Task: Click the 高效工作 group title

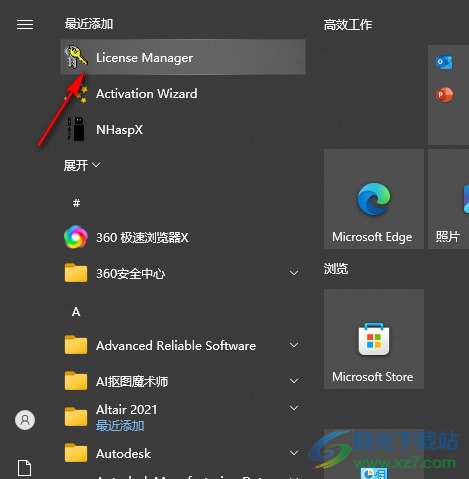Action: 348,25
